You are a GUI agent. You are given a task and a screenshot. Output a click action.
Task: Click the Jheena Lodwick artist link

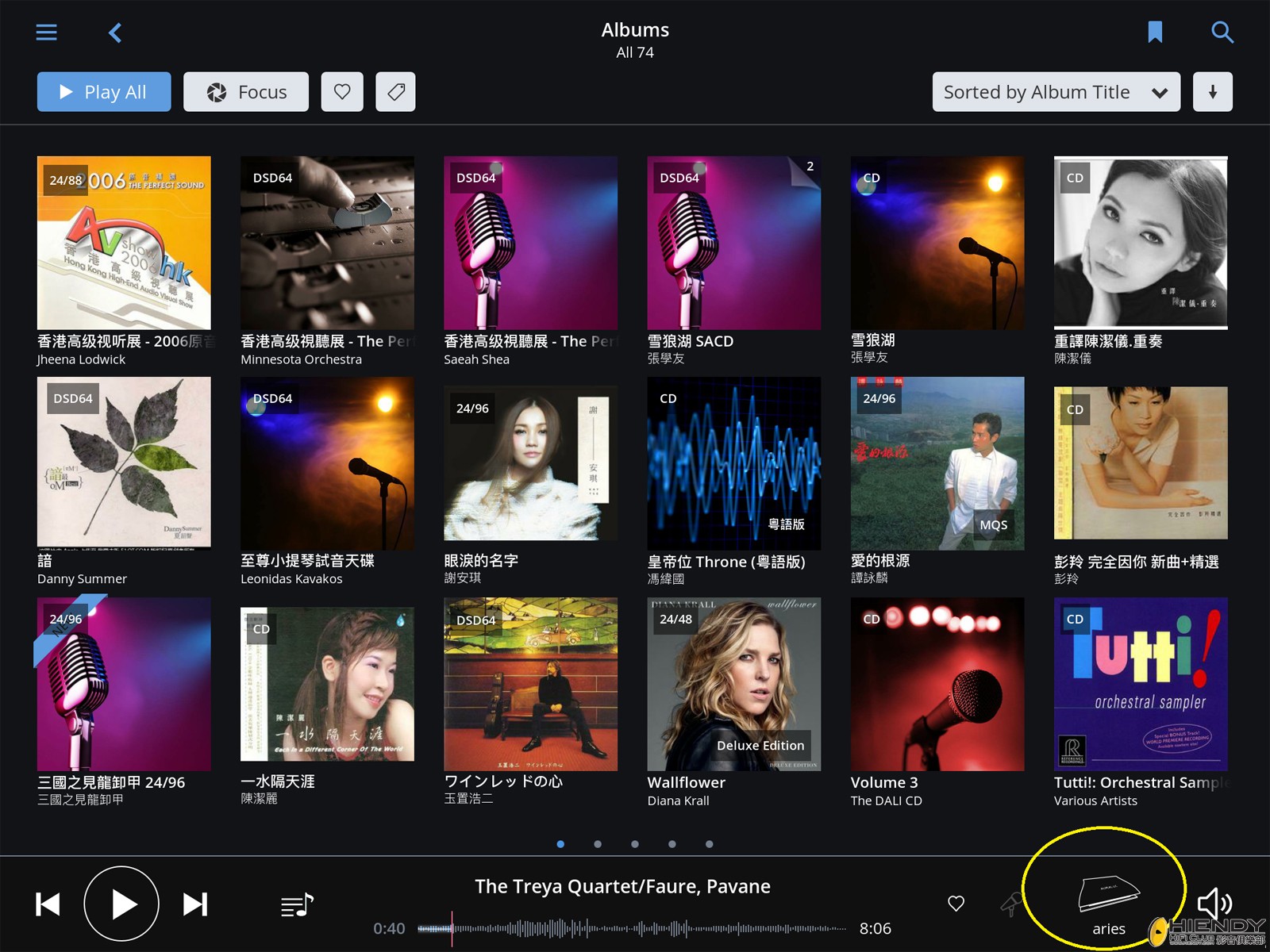point(81,359)
